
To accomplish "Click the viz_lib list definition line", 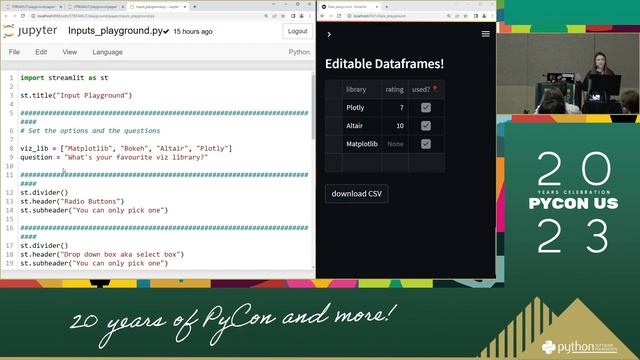I will 126,149.
